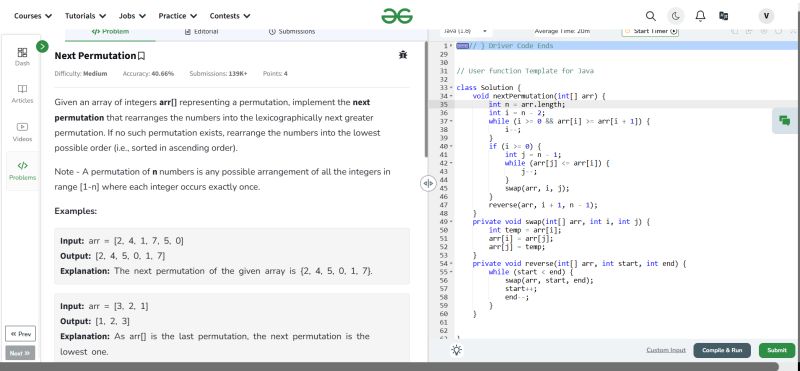Click the Prev problem button

point(20,334)
